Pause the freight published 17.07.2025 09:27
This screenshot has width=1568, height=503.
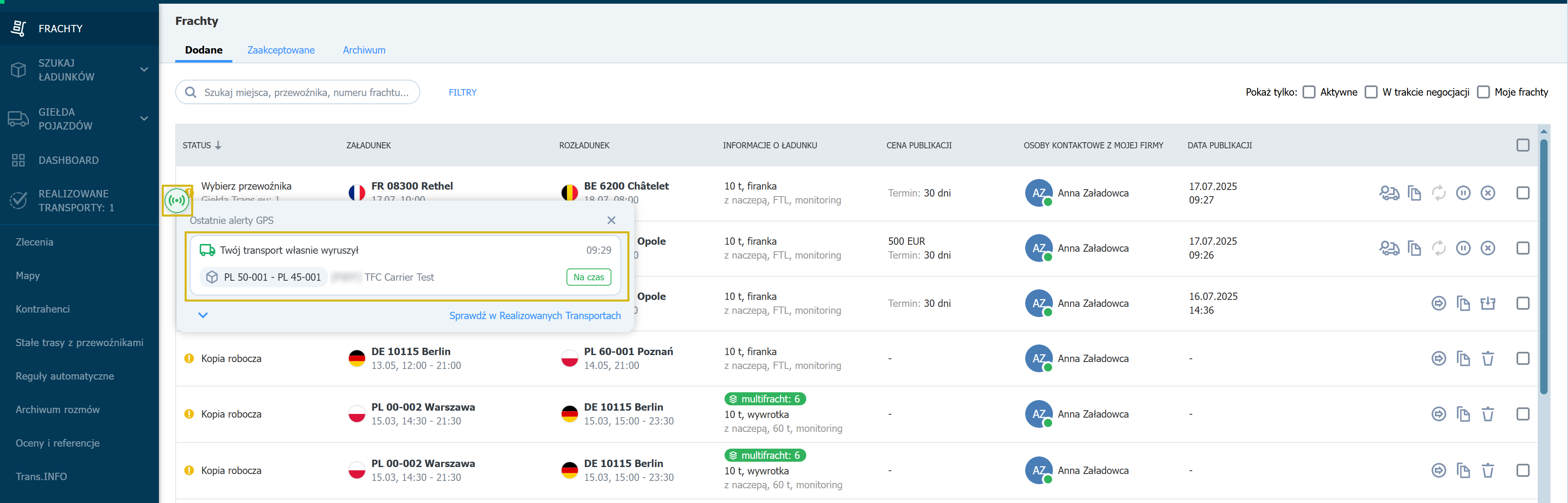pyautogui.click(x=1463, y=193)
